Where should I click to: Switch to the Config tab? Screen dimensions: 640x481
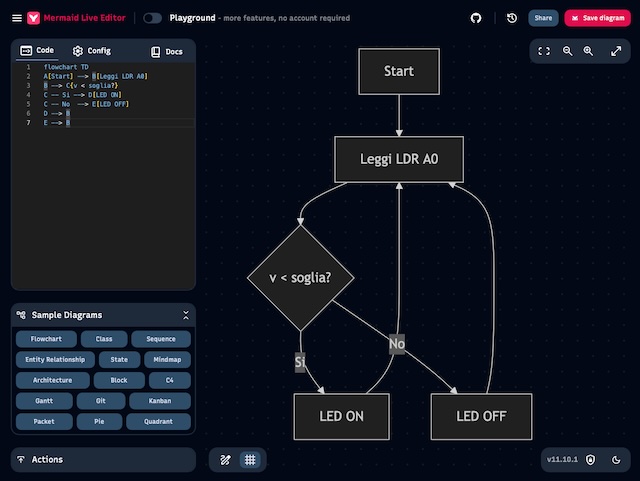click(92, 51)
